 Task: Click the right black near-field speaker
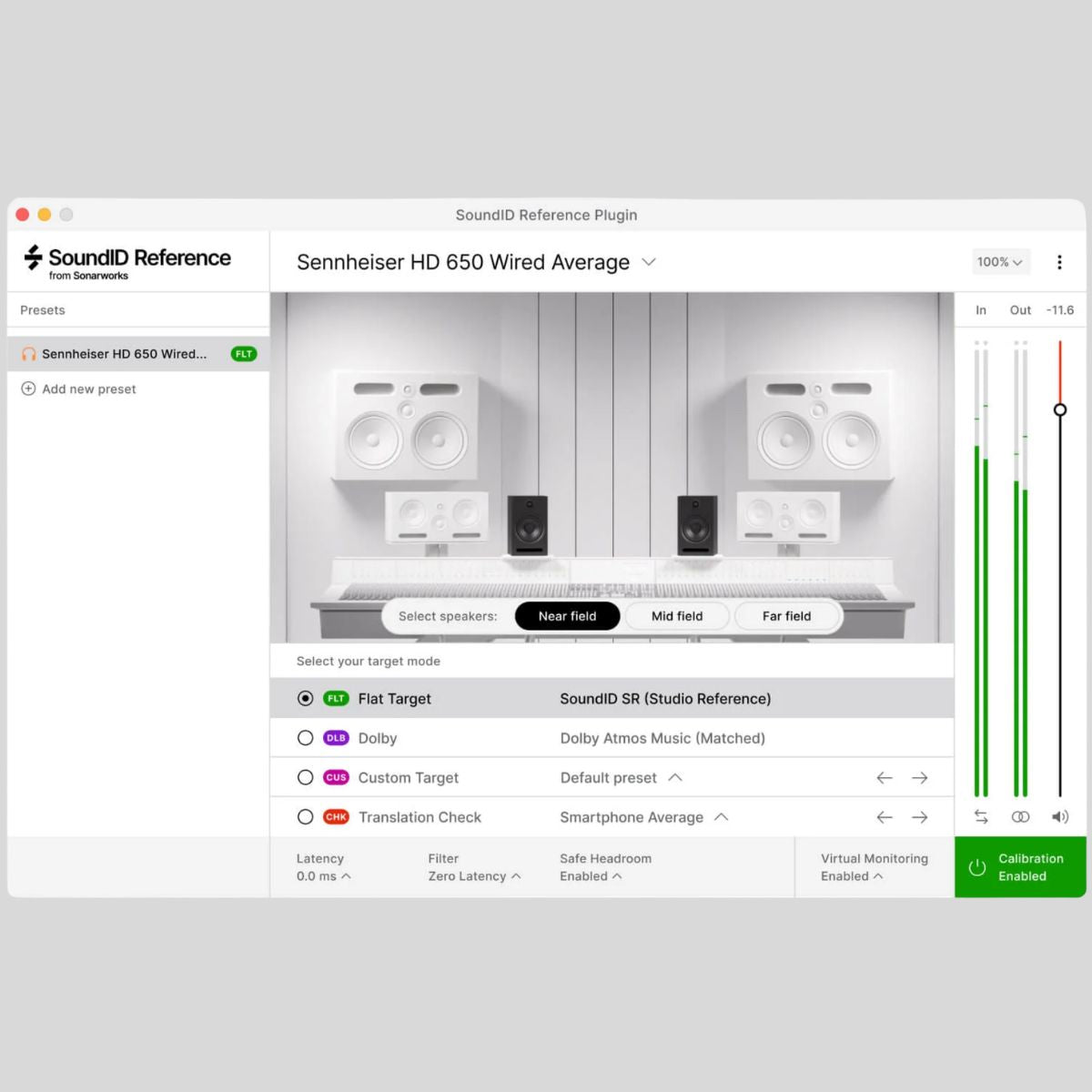coord(697,525)
